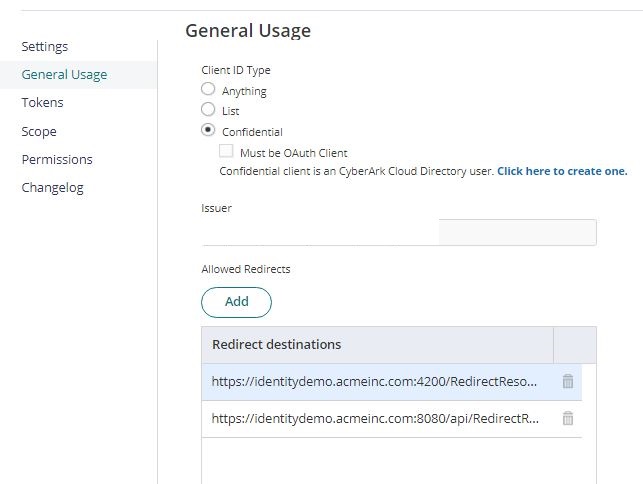The width and height of the screenshot is (643, 484).
Task: Delete the port 4200 redirect entry
Action: (568, 381)
